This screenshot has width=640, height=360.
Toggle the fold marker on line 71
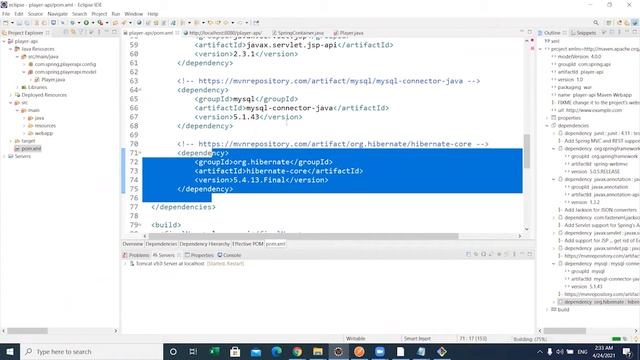140,153
